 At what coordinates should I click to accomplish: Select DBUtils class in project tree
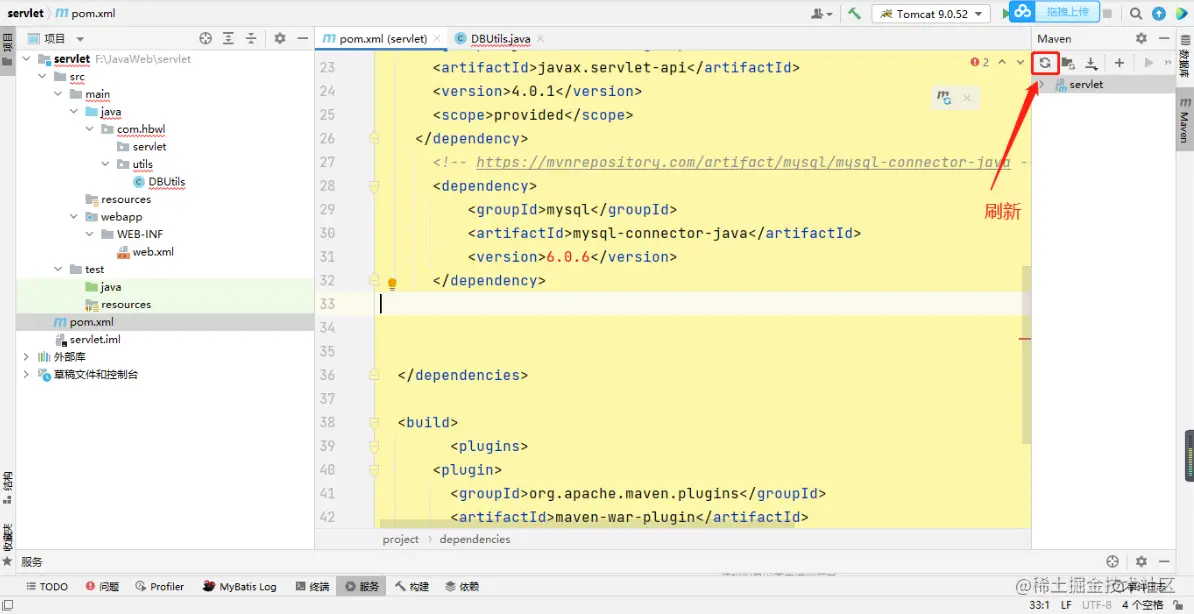pos(158,181)
